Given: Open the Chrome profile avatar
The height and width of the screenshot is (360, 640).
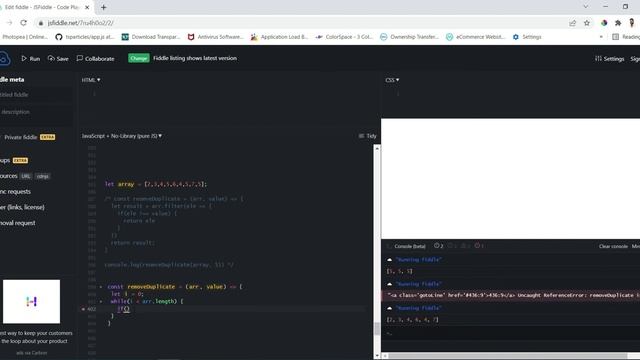Looking at the screenshot, I should pos(632,23).
